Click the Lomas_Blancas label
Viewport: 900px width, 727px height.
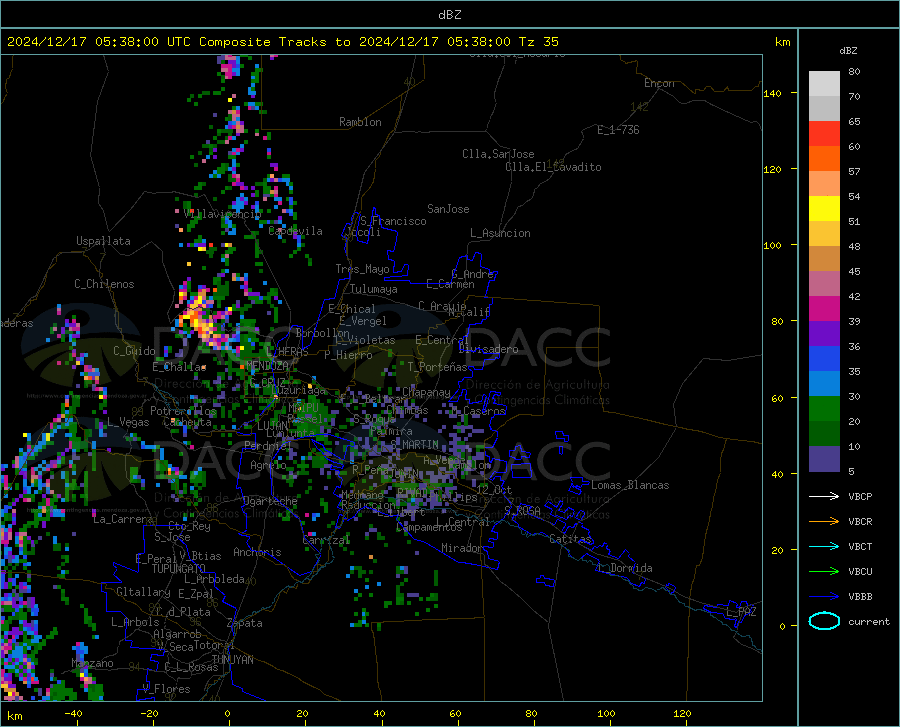630,485
